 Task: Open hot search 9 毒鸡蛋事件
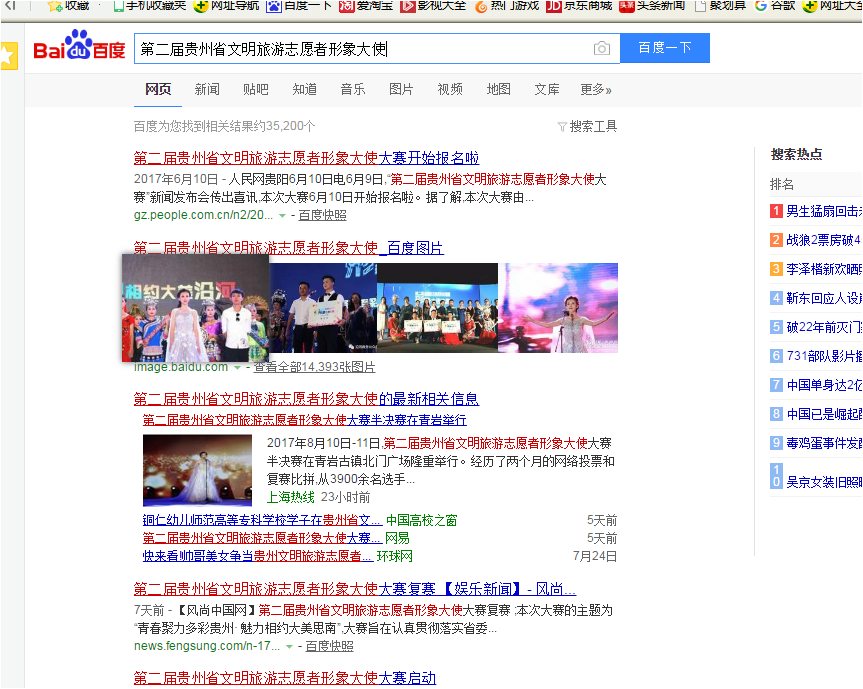[823, 443]
